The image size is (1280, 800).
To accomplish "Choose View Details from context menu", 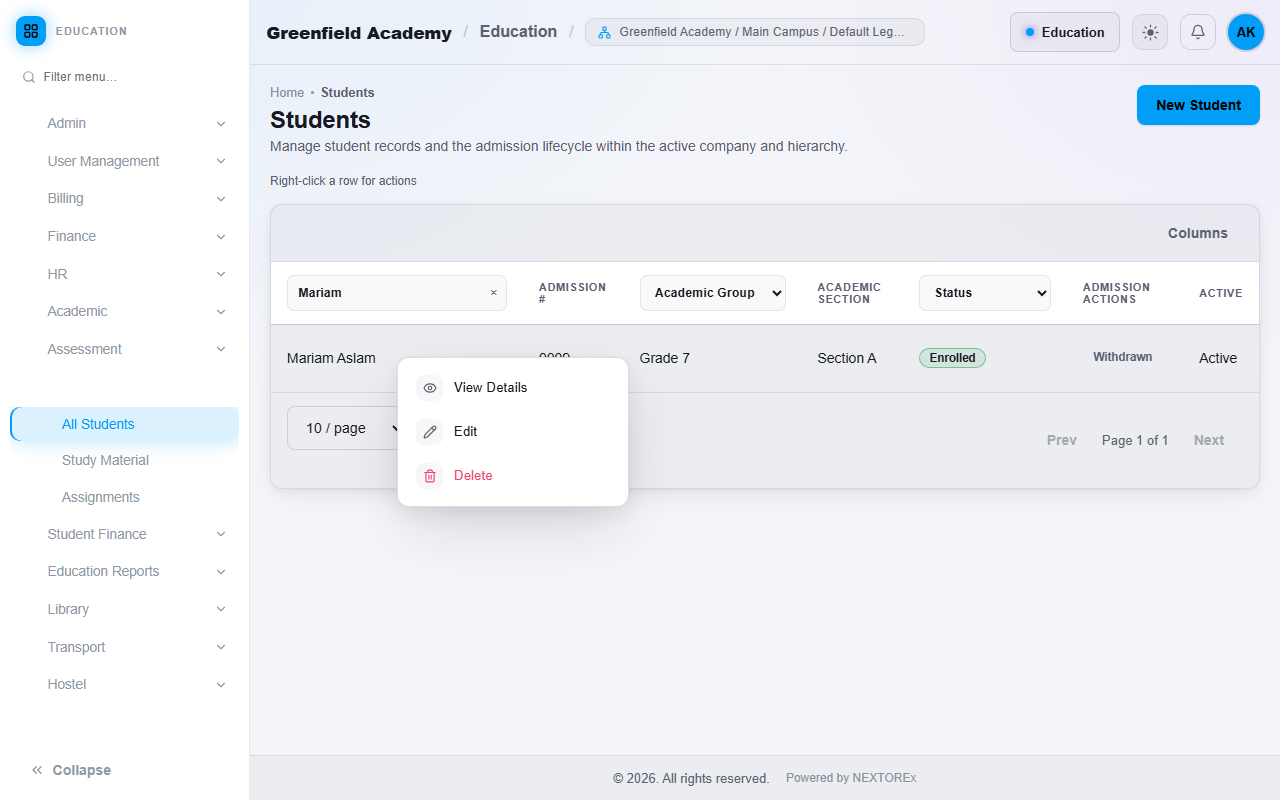I will (513, 388).
